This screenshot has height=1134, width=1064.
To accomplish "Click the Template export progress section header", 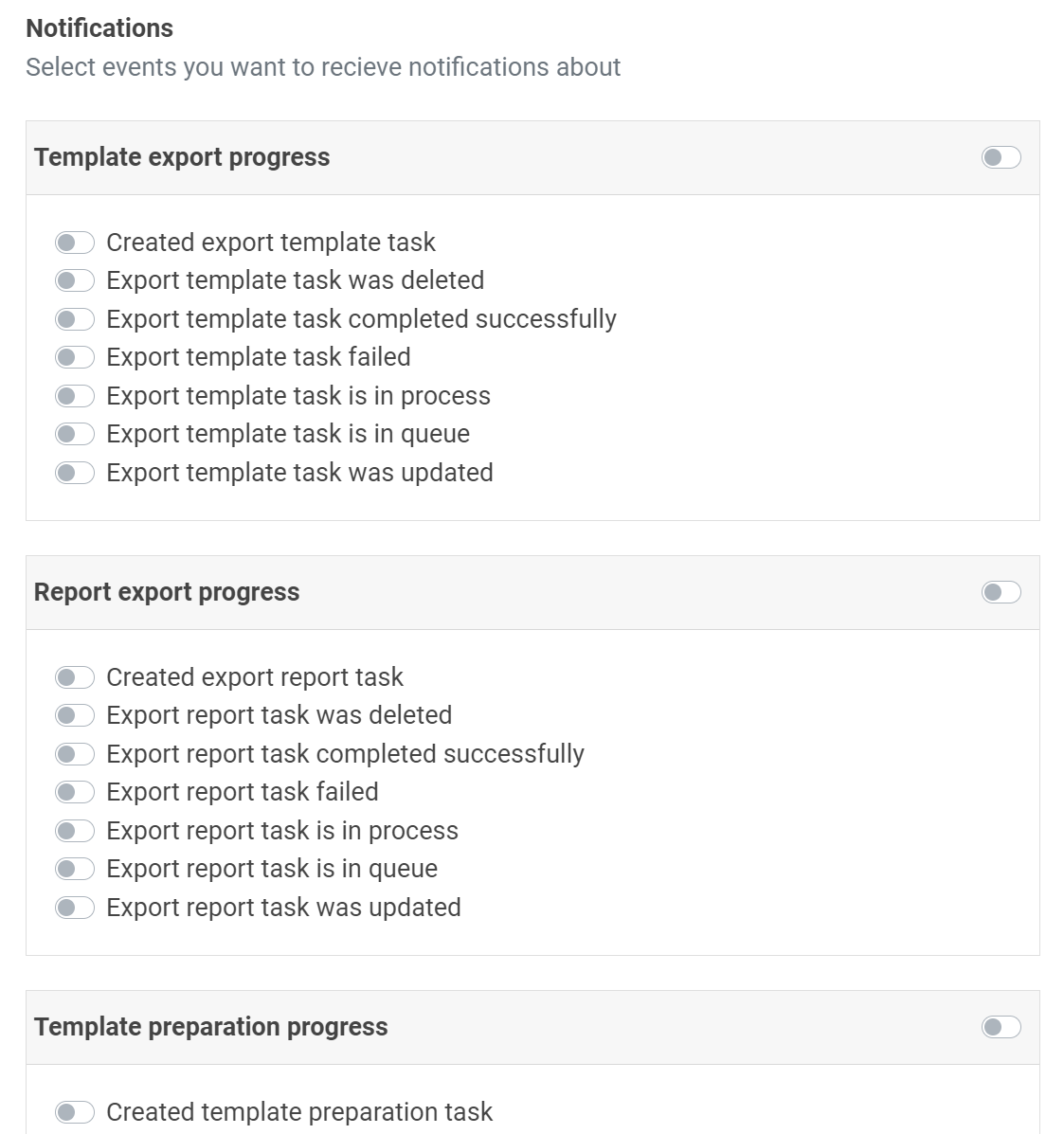I will coord(182,157).
